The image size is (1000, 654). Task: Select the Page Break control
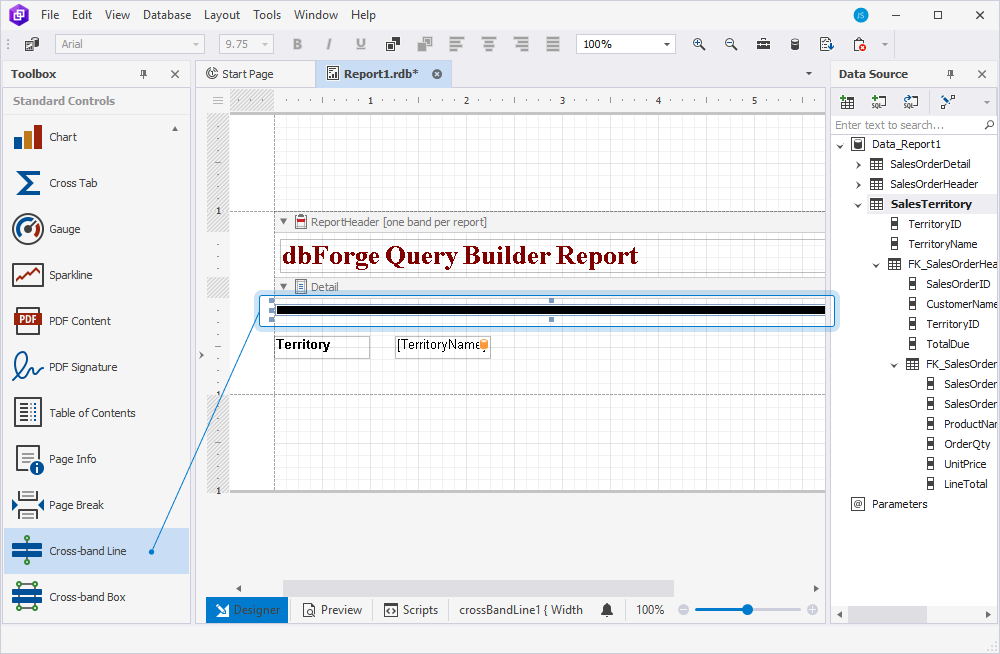pos(96,505)
